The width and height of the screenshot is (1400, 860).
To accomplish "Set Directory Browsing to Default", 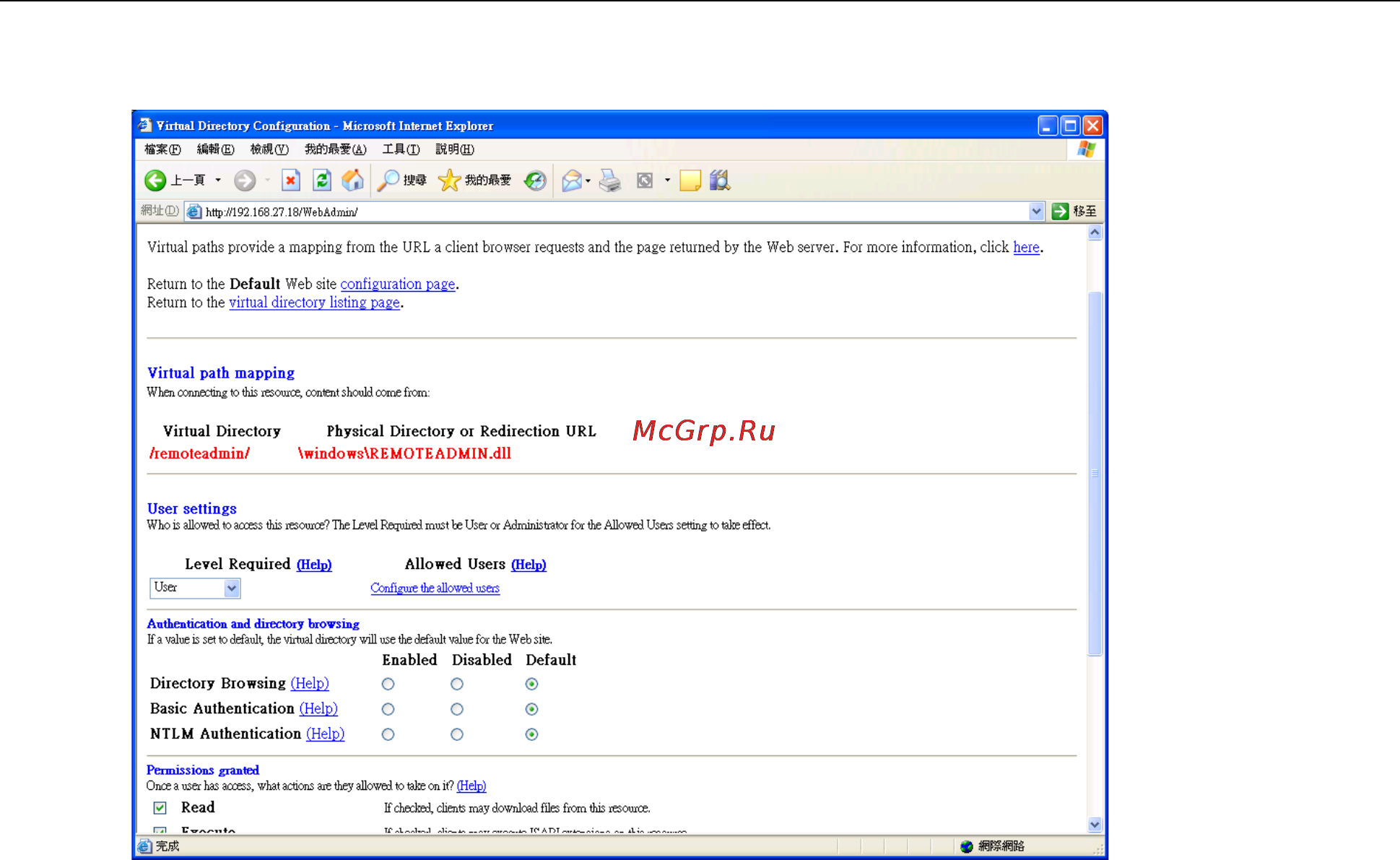I will point(532,684).
